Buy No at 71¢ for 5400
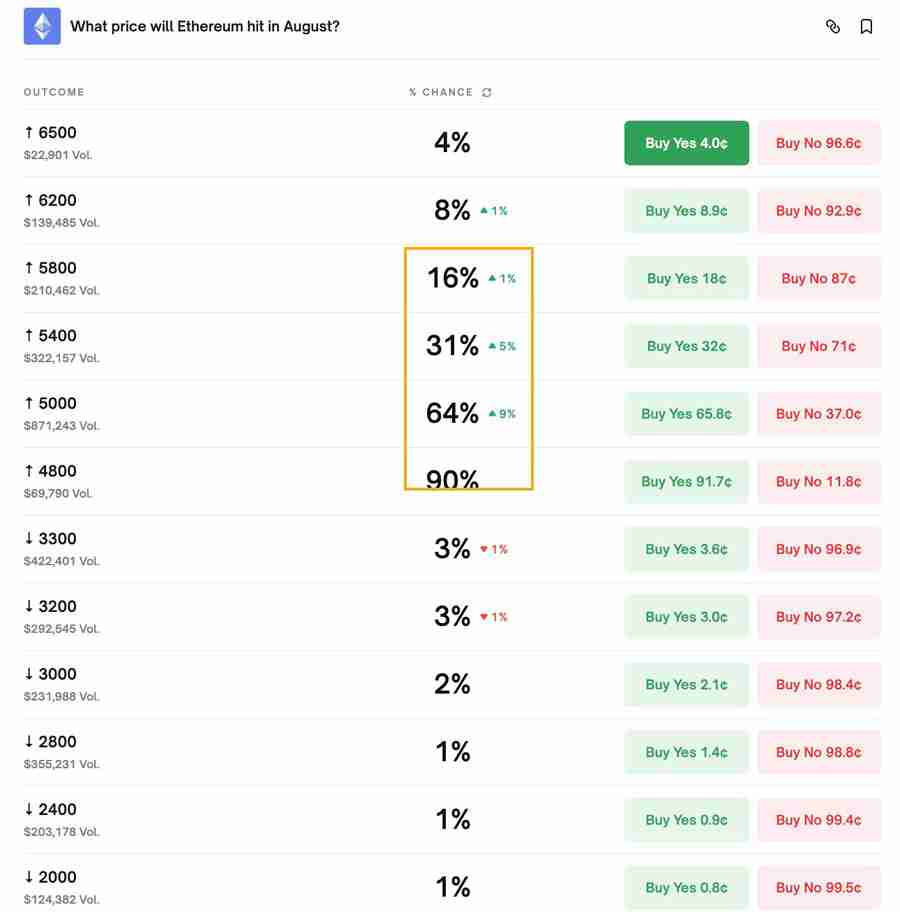The width and height of the screenshot is (900, 912). pos(819,346)
